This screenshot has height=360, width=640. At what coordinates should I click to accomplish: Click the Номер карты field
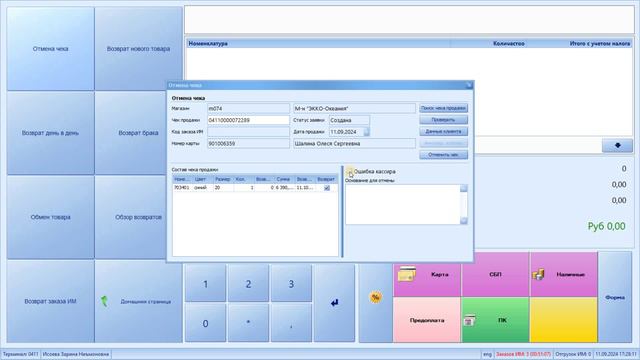pyautogui.click(x=248, y=144)
